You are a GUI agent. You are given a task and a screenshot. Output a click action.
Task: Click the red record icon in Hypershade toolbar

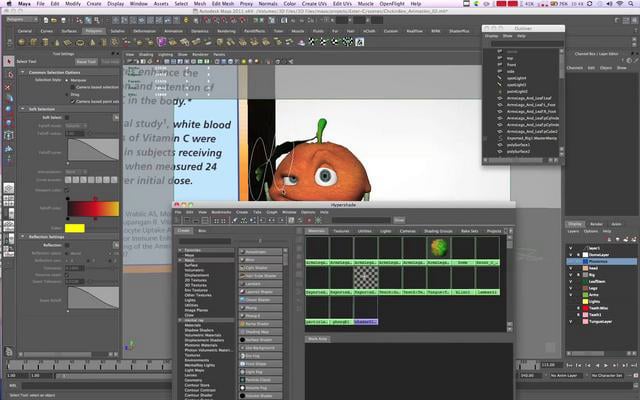tap(309, 220)
